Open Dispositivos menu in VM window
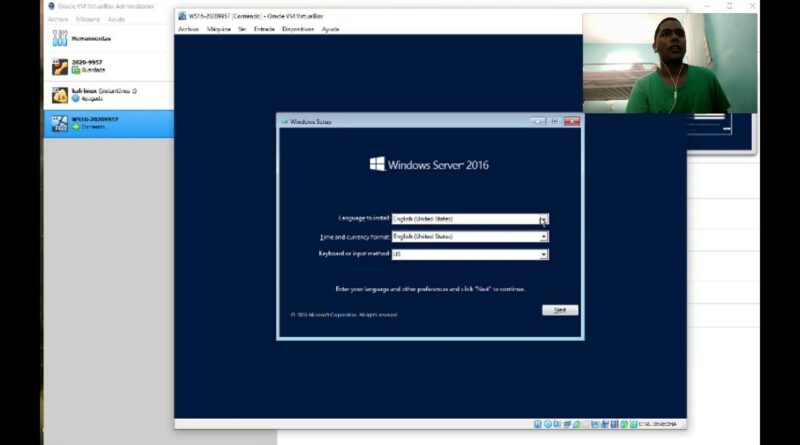This screenshot has width=800, height=445. click(298, 29)
